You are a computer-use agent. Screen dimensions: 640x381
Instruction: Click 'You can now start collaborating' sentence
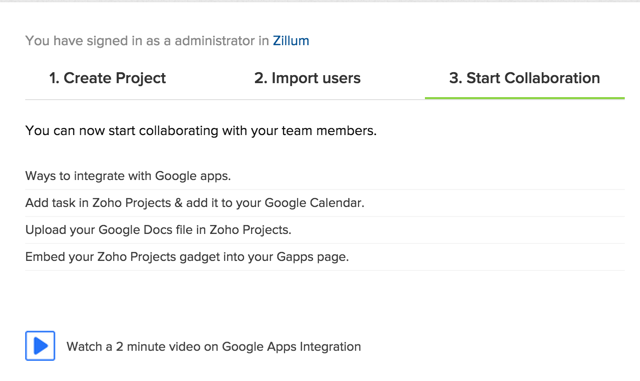pyautogui.click(x=201, y=131)
